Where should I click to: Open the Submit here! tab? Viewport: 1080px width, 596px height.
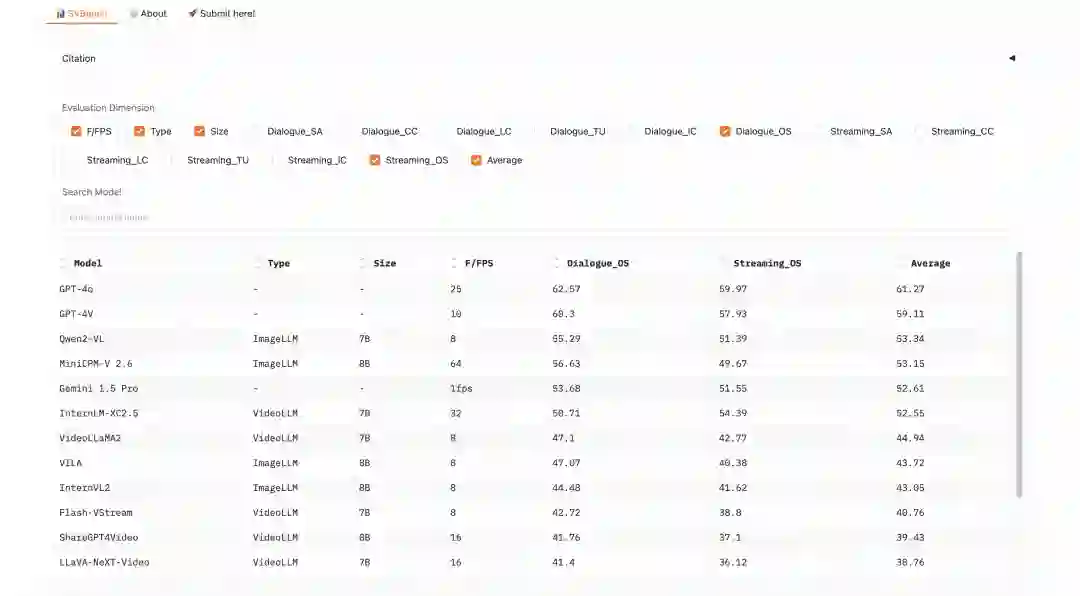221,13
